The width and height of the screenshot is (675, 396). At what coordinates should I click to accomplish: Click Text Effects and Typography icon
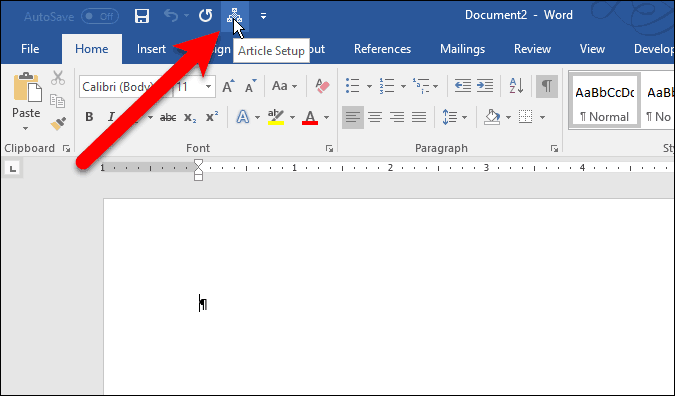click(243, 117)
